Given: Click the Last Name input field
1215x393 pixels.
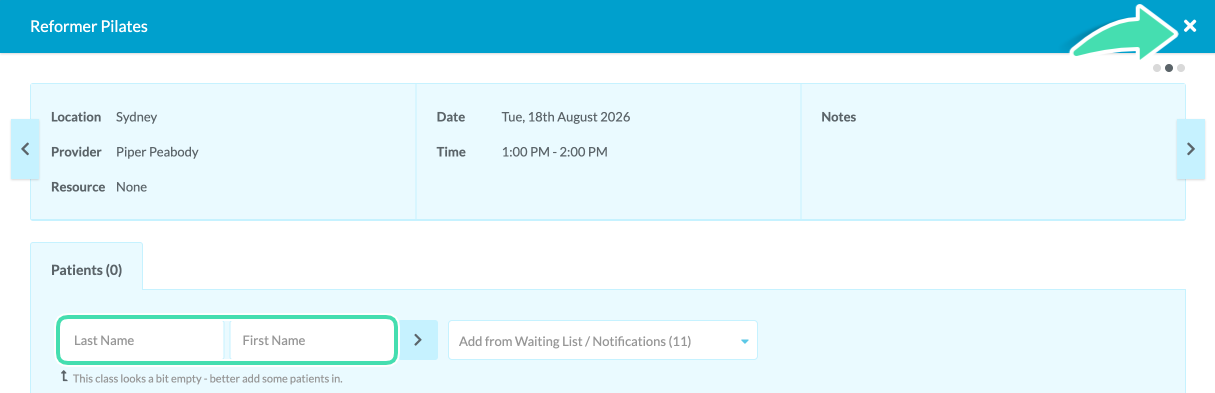Looking at the screenshot, I should point(143,340).
